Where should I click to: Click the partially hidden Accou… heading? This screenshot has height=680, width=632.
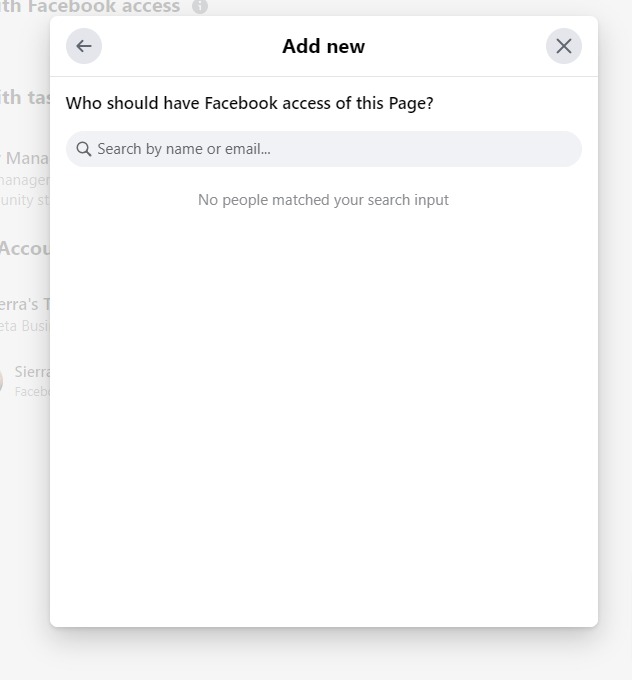click(25, 248)
